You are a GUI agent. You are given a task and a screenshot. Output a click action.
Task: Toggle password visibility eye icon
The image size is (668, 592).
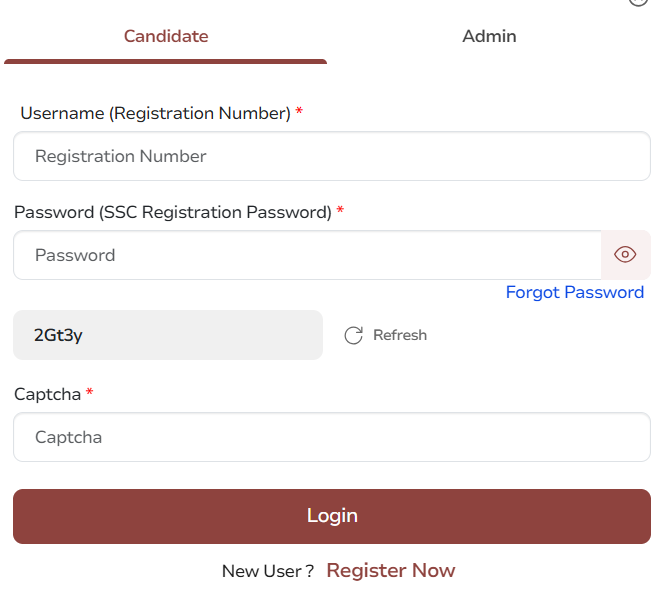[x=625, y=255]
